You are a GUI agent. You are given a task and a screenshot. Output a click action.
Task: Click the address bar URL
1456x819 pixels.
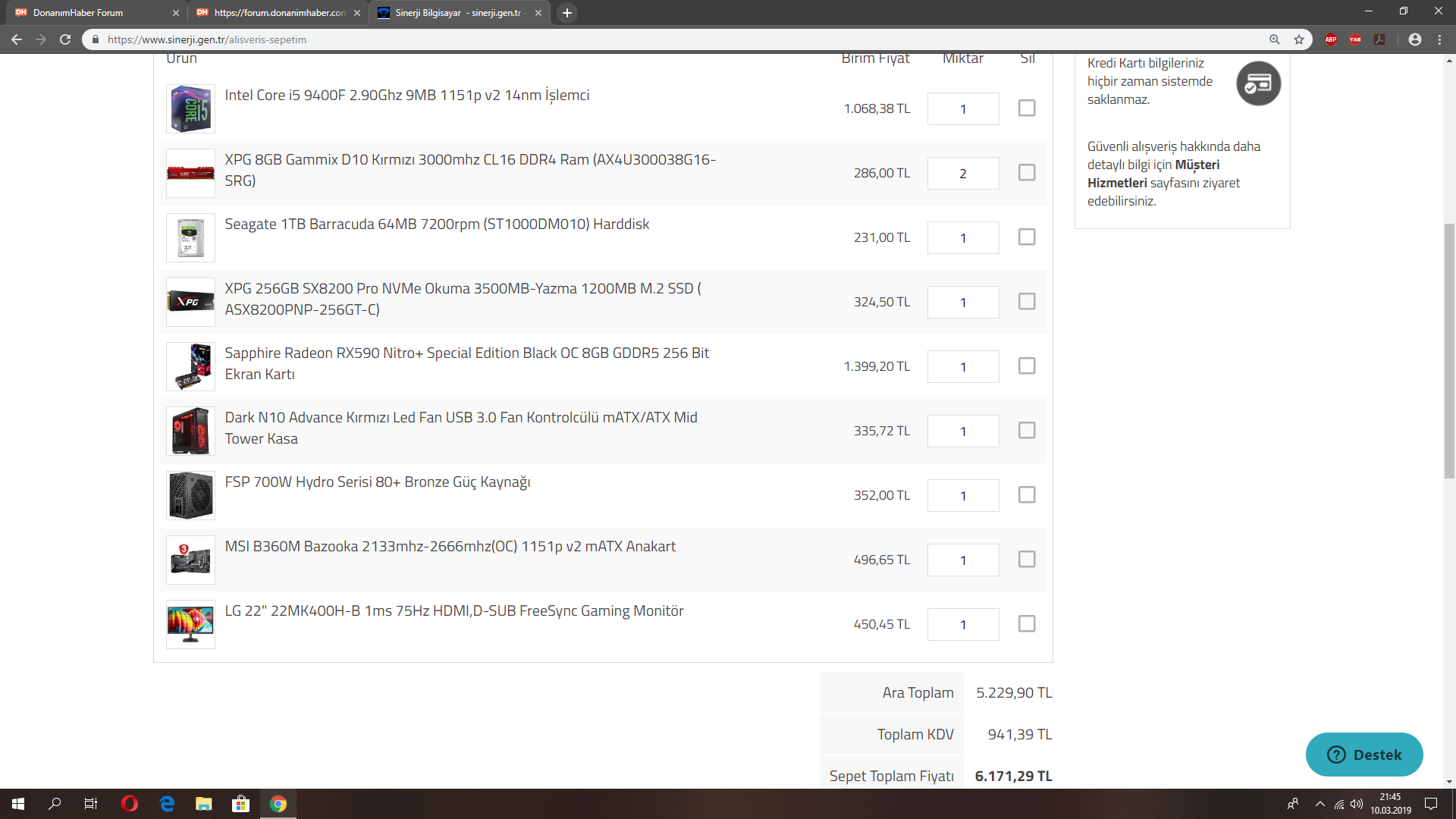click(x=207, y=39)
